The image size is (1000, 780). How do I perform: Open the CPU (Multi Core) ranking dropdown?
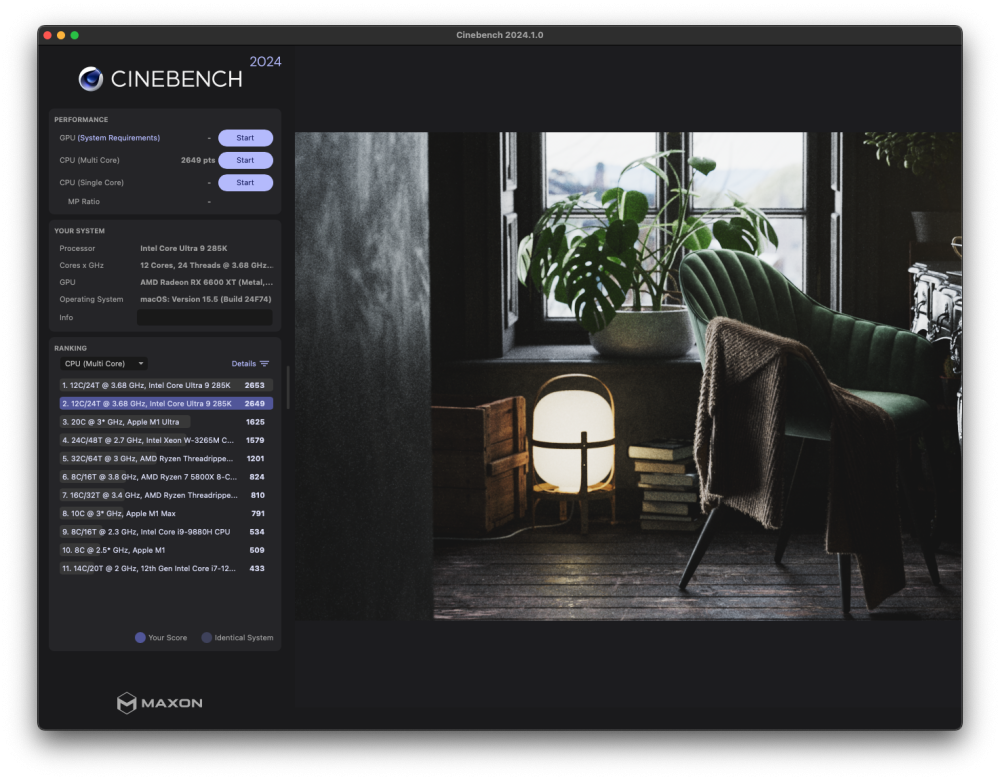pos(104,364)
